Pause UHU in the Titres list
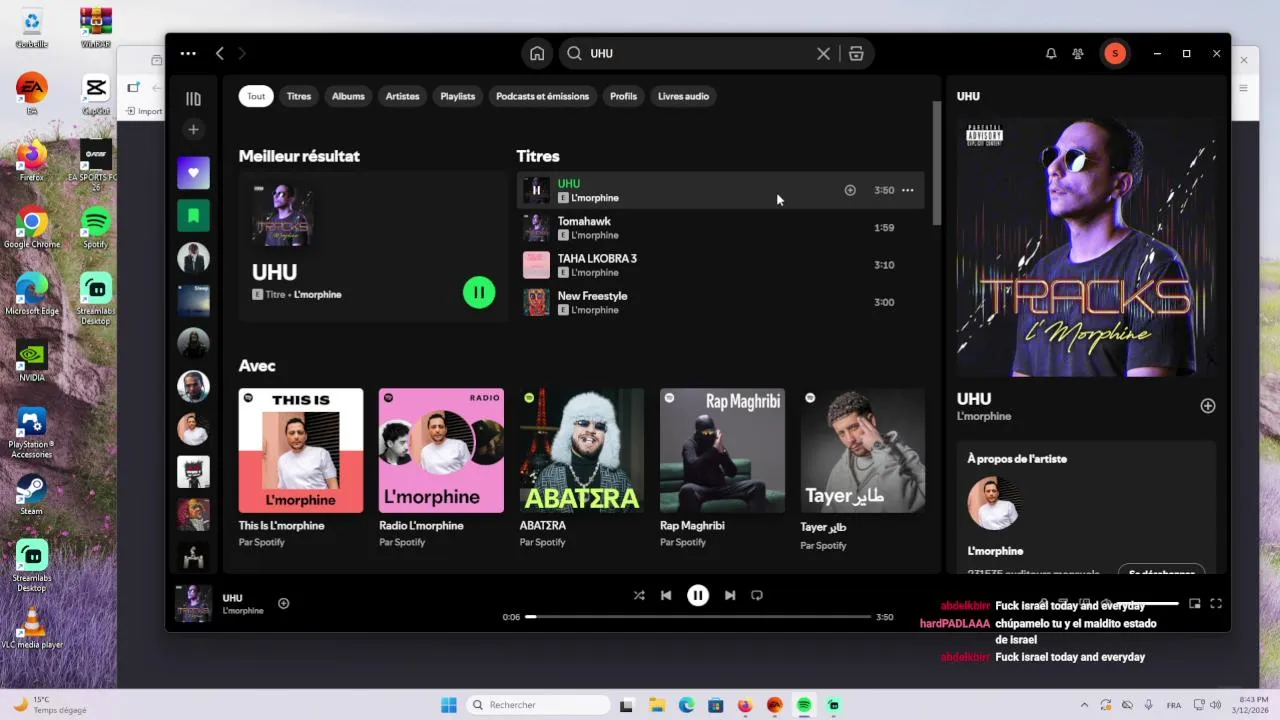 point(536,190)
